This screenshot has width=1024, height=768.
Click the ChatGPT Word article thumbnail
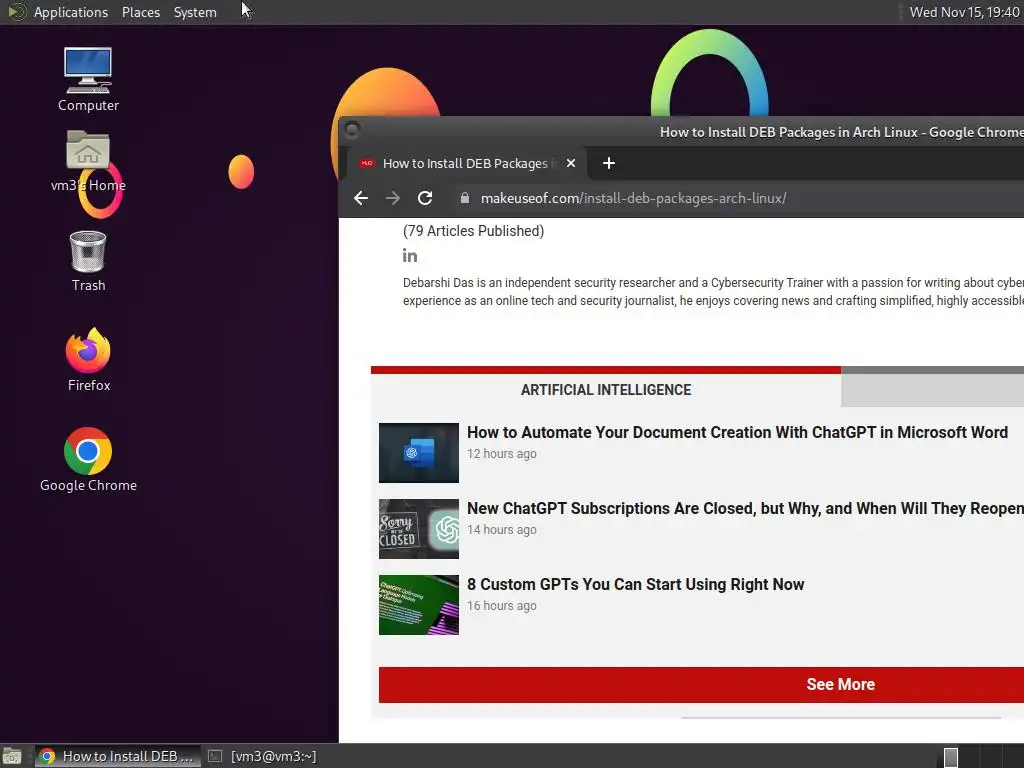click(x=419, y=453)
